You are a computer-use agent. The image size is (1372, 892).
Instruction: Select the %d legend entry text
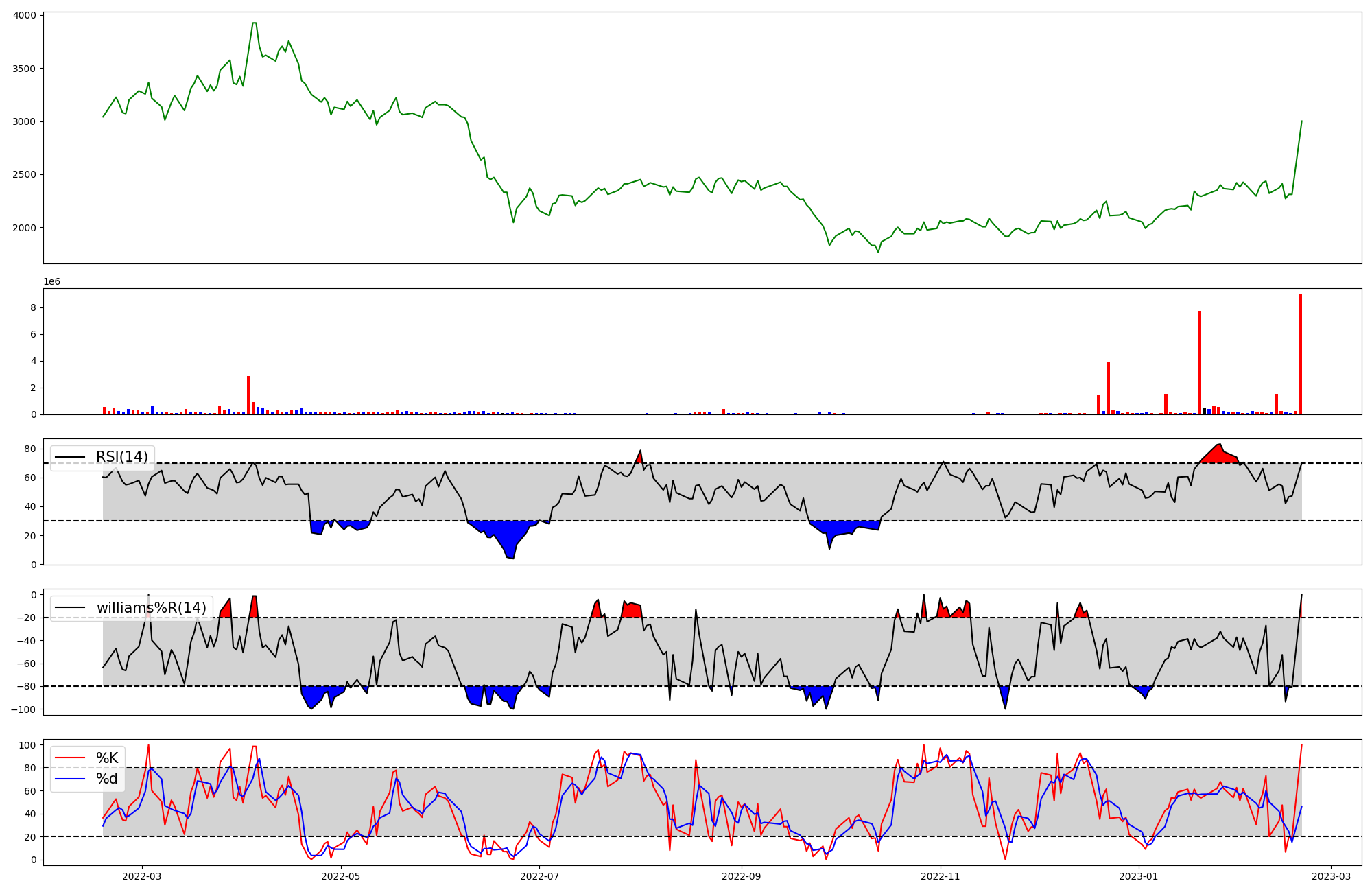point(107,779)
